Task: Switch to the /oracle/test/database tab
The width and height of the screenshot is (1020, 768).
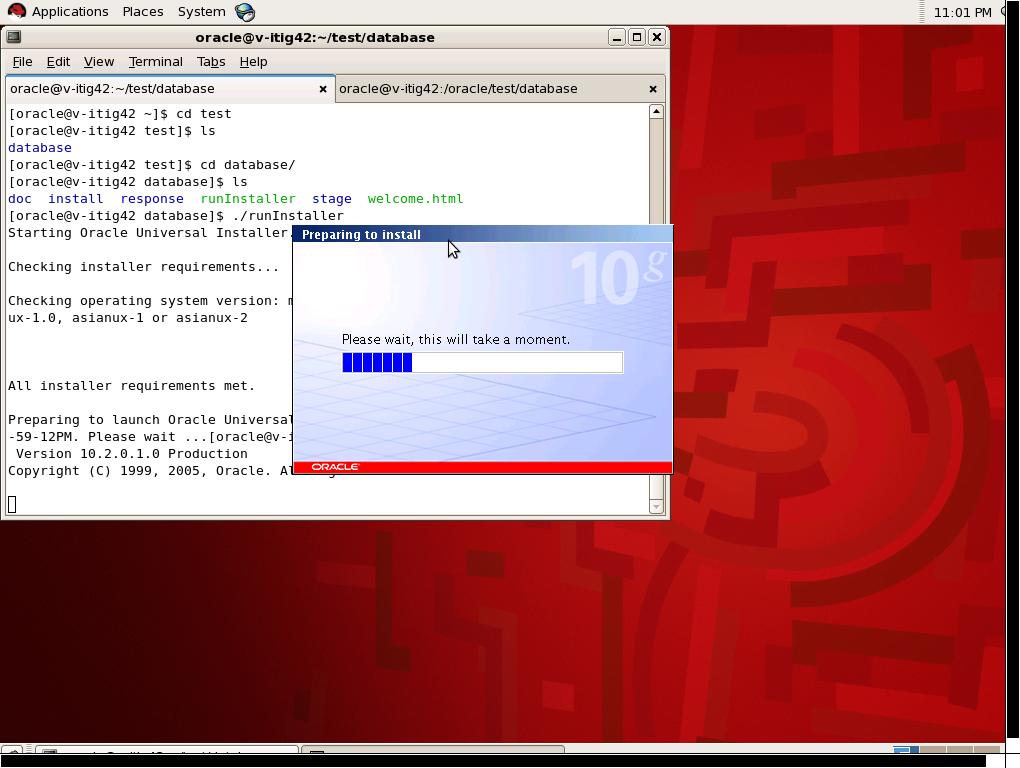Action: coord(500,89)
